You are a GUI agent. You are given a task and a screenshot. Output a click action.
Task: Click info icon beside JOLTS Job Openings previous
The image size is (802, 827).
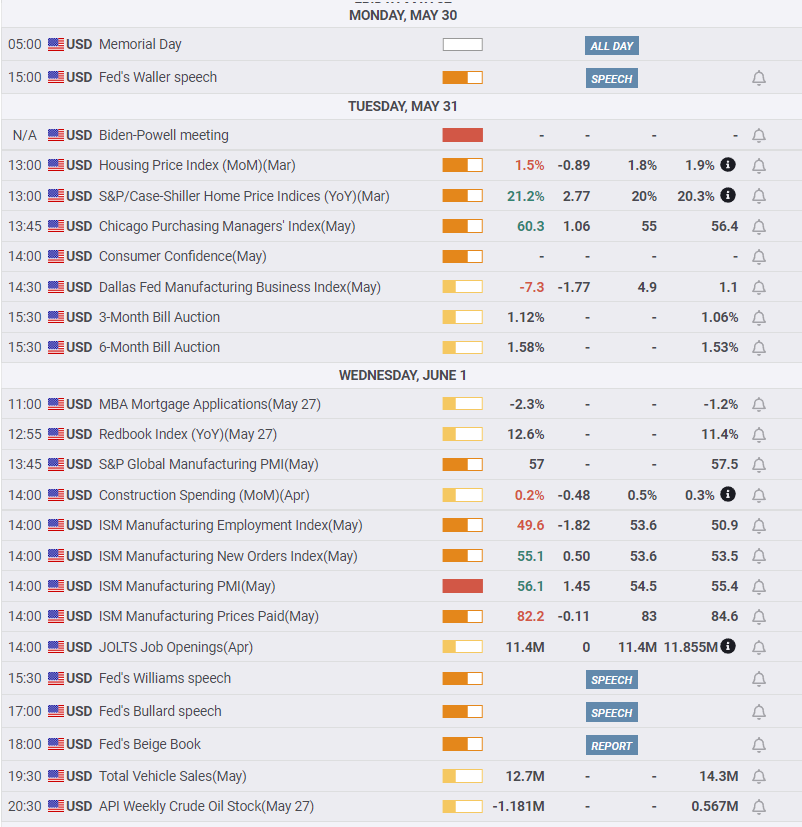click(x=728, y=647)
